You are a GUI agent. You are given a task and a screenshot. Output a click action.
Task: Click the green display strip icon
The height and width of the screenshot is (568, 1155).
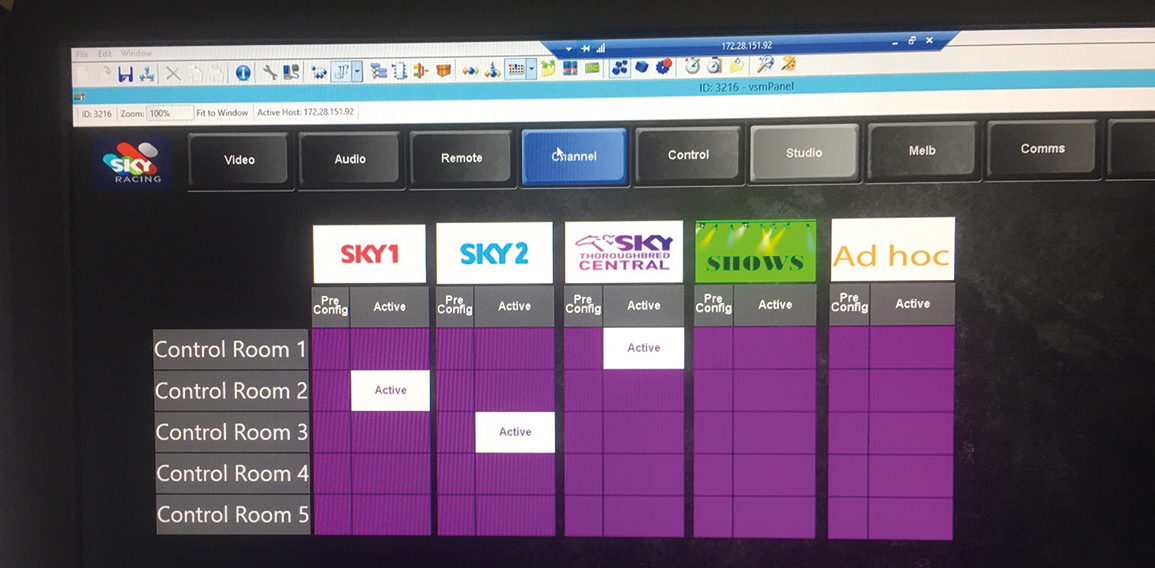pos(592,69)
